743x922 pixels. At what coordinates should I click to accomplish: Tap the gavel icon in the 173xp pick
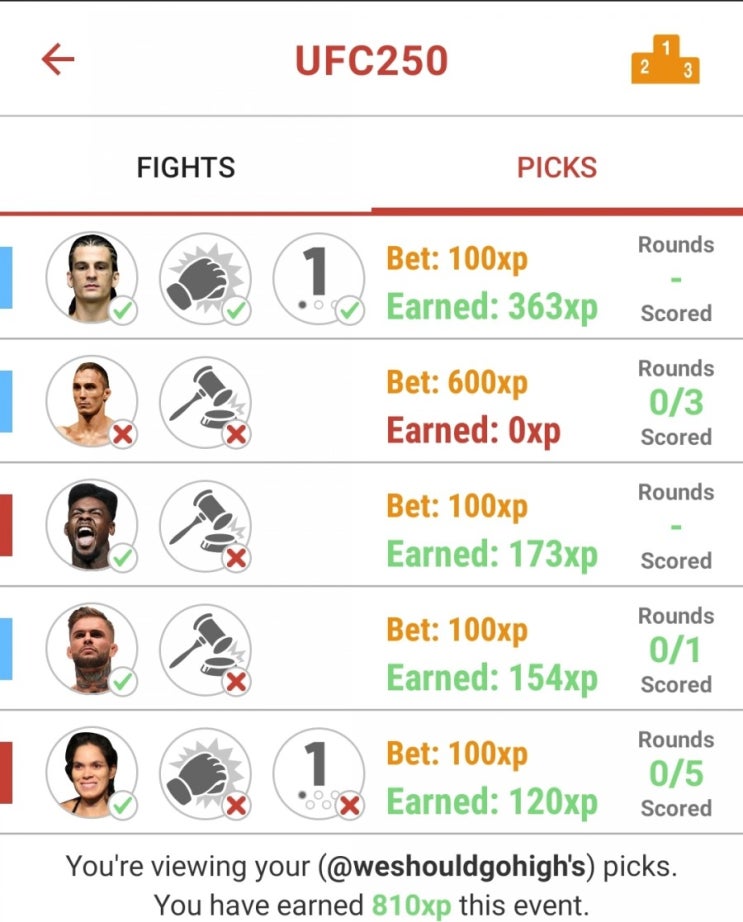click(206, 526)
